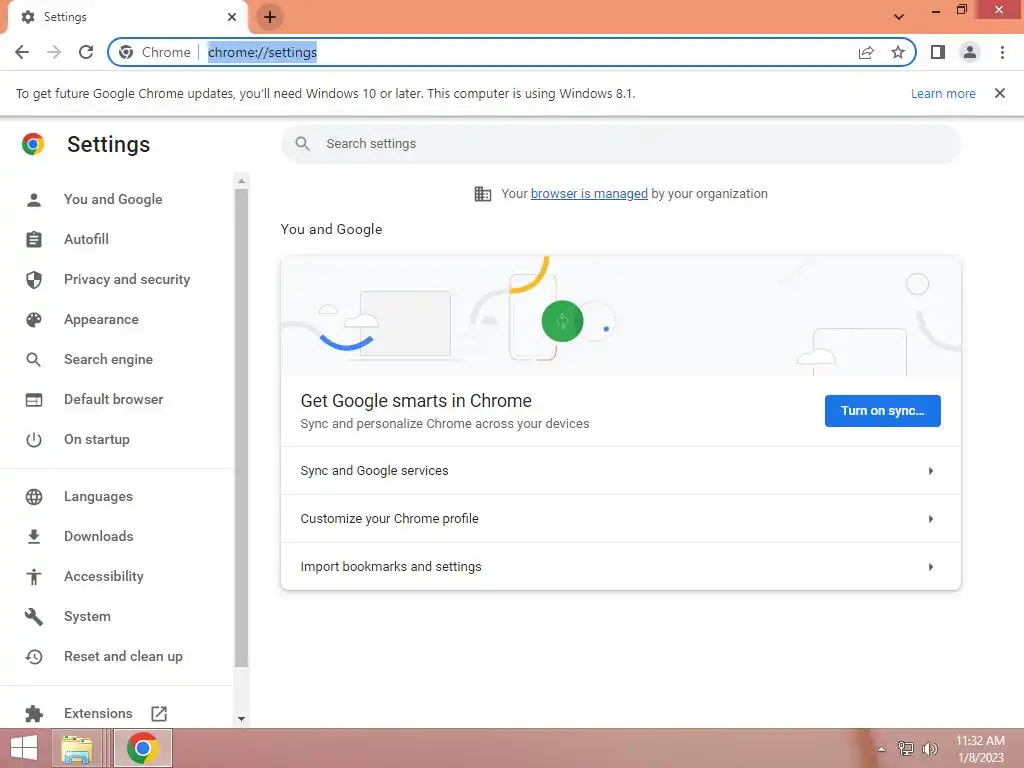1024x768 pixels.
Task: Close the Settings tab
Action: [x=232, y=17]
